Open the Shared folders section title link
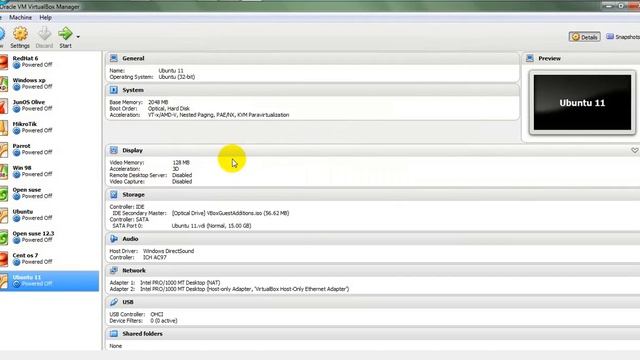640x360 pixels. 142,333
